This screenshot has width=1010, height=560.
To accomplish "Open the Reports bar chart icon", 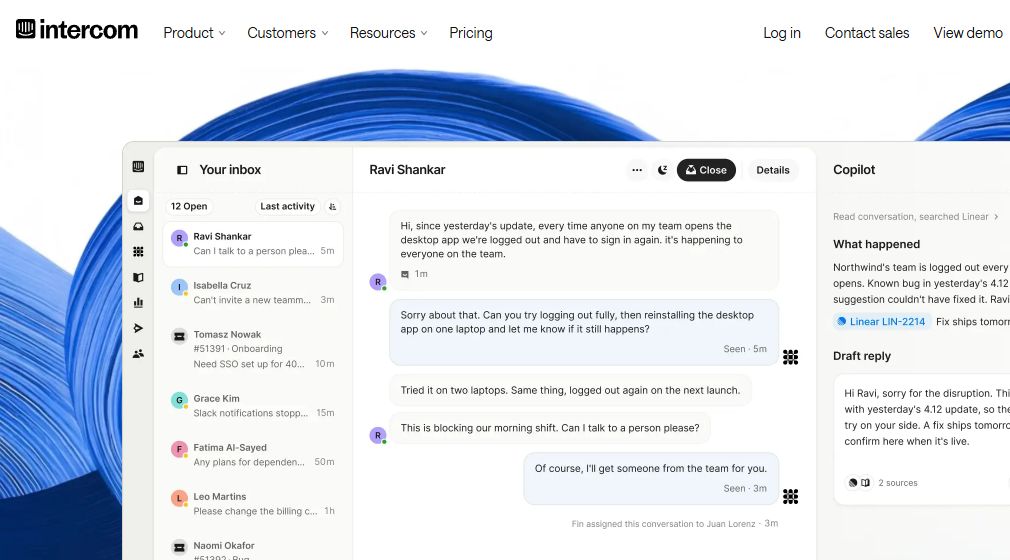I will click(x=138, y=302).
